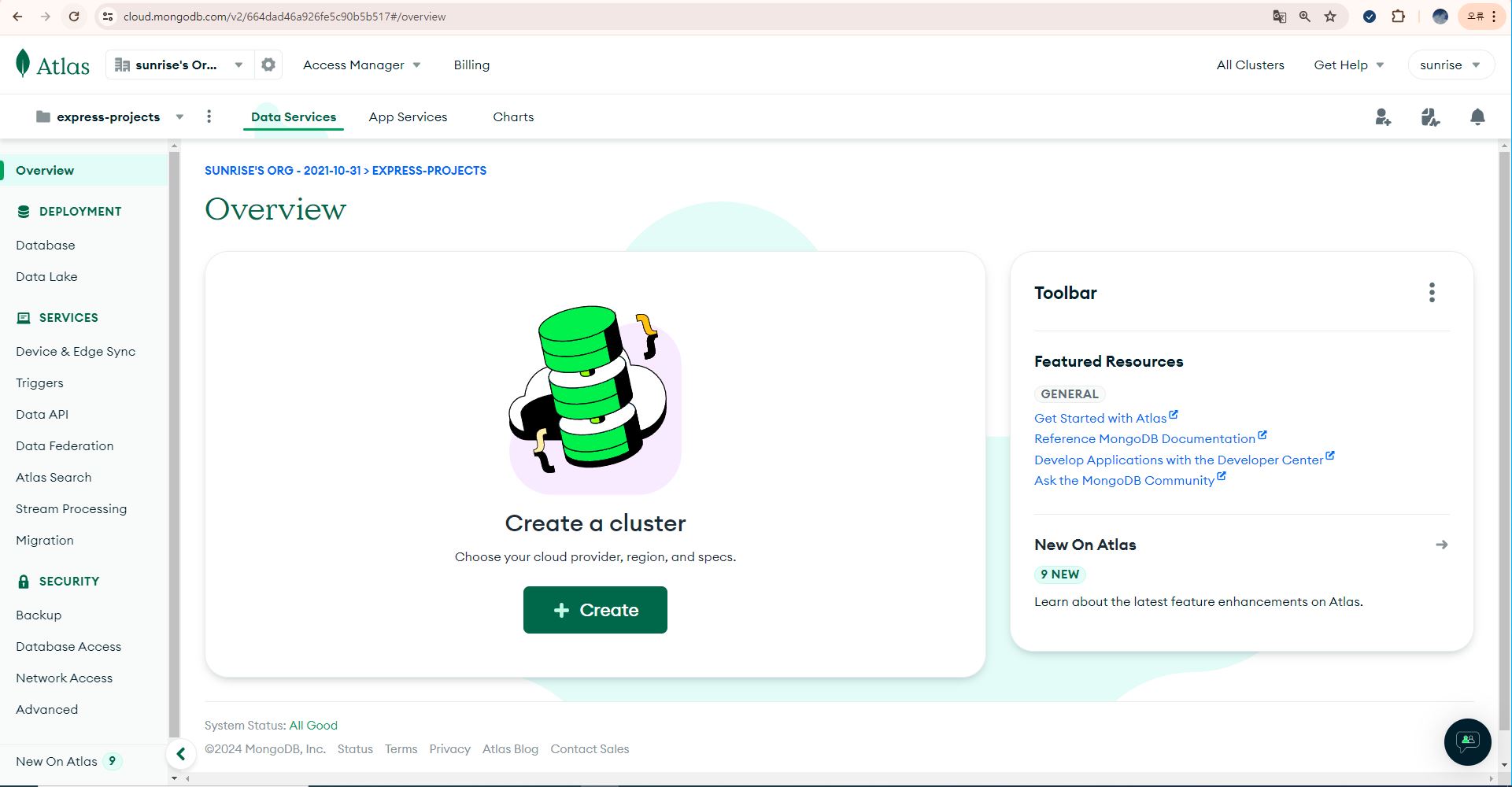Open Stream Processing in the sidebar
The width and height of the screenshot is (1512, 787).
(x=71, y=508)
